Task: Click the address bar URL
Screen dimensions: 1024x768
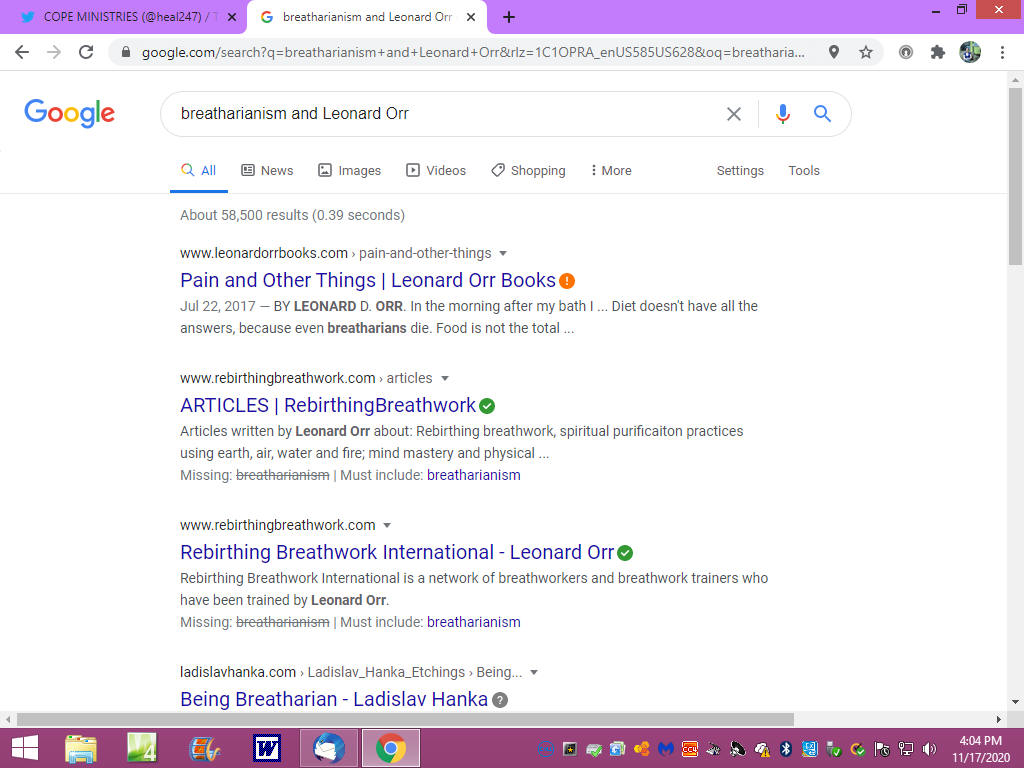Action: tap(473, 52)
